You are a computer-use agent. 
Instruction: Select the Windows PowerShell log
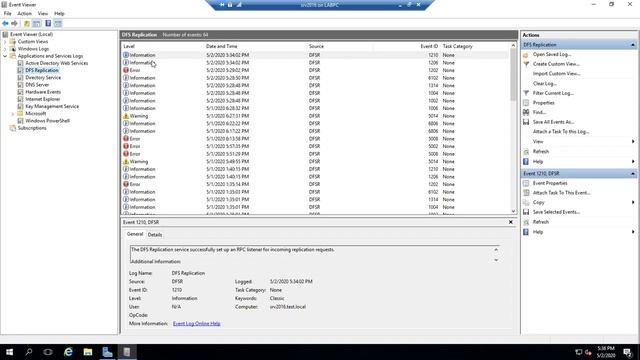[47, 121]
